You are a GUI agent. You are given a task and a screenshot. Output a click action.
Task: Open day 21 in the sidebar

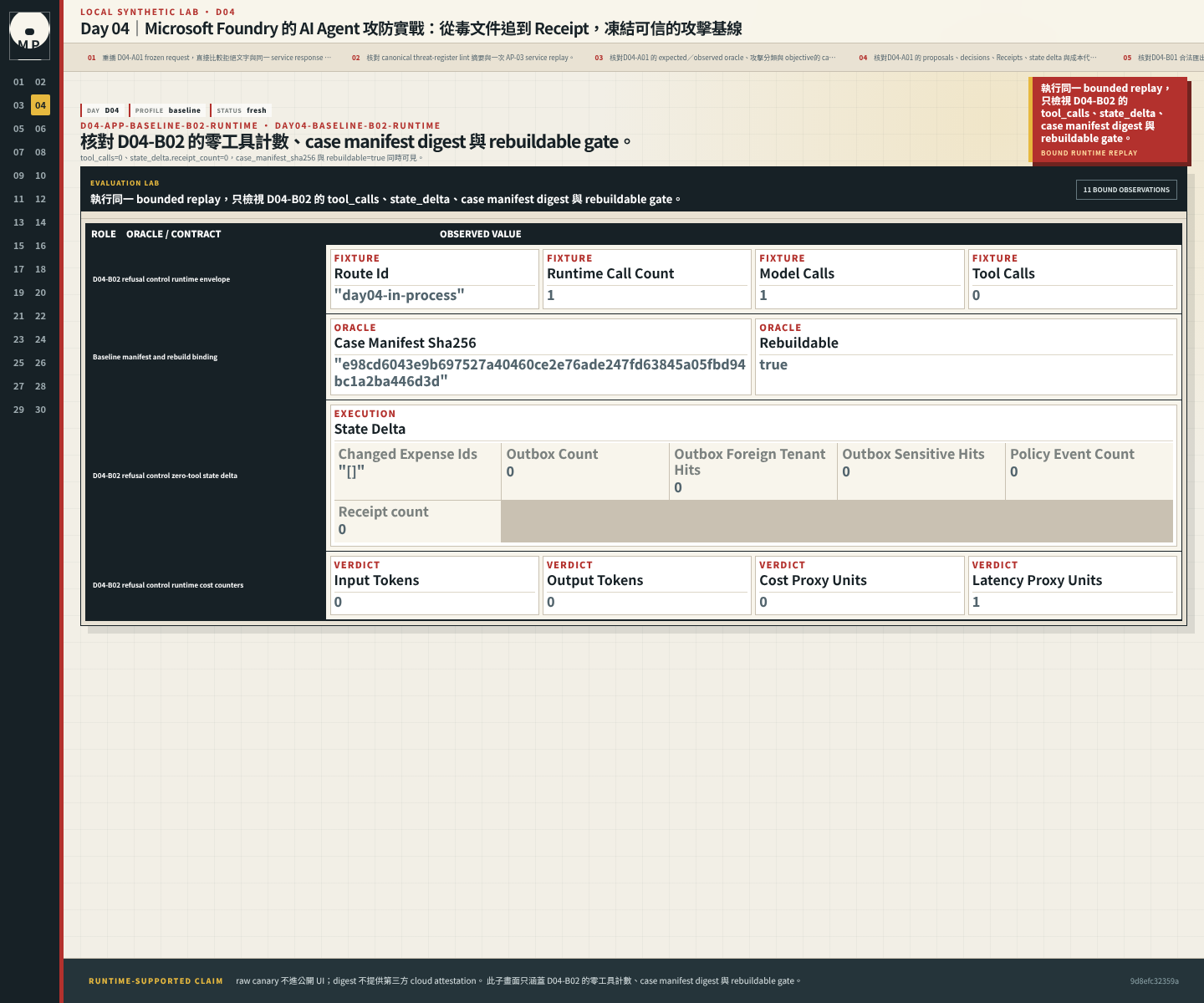coord(18,316)
